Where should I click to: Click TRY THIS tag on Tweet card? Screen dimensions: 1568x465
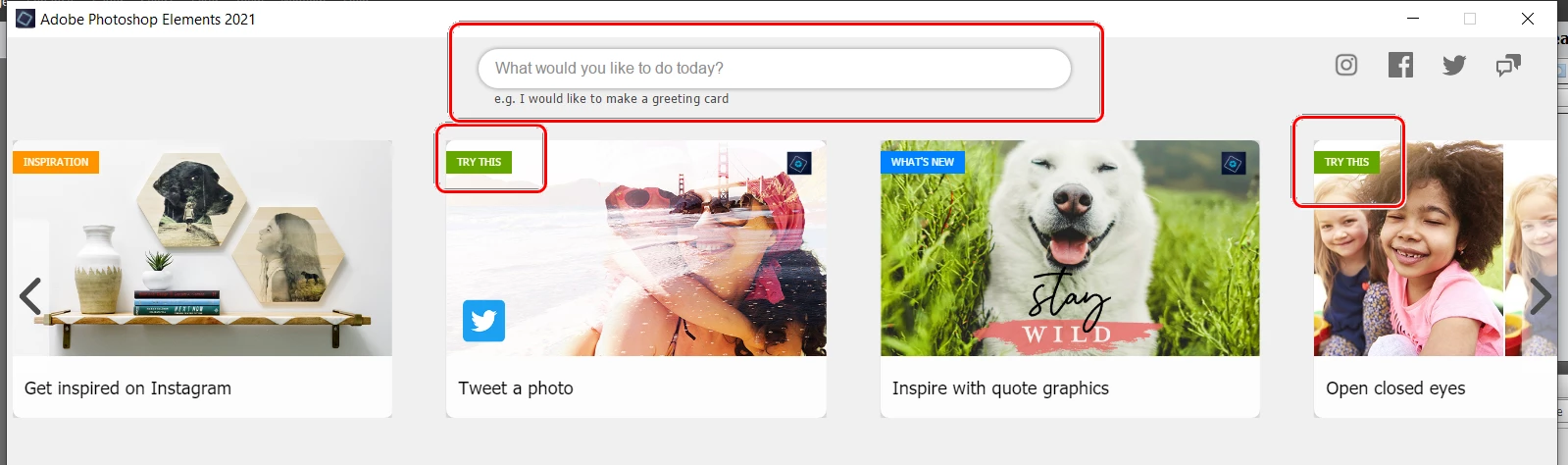479,162
